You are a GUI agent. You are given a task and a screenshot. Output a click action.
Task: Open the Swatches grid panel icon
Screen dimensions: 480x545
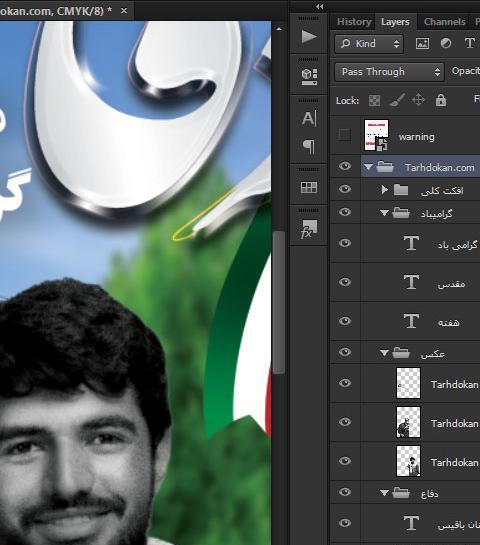(309, 187)
